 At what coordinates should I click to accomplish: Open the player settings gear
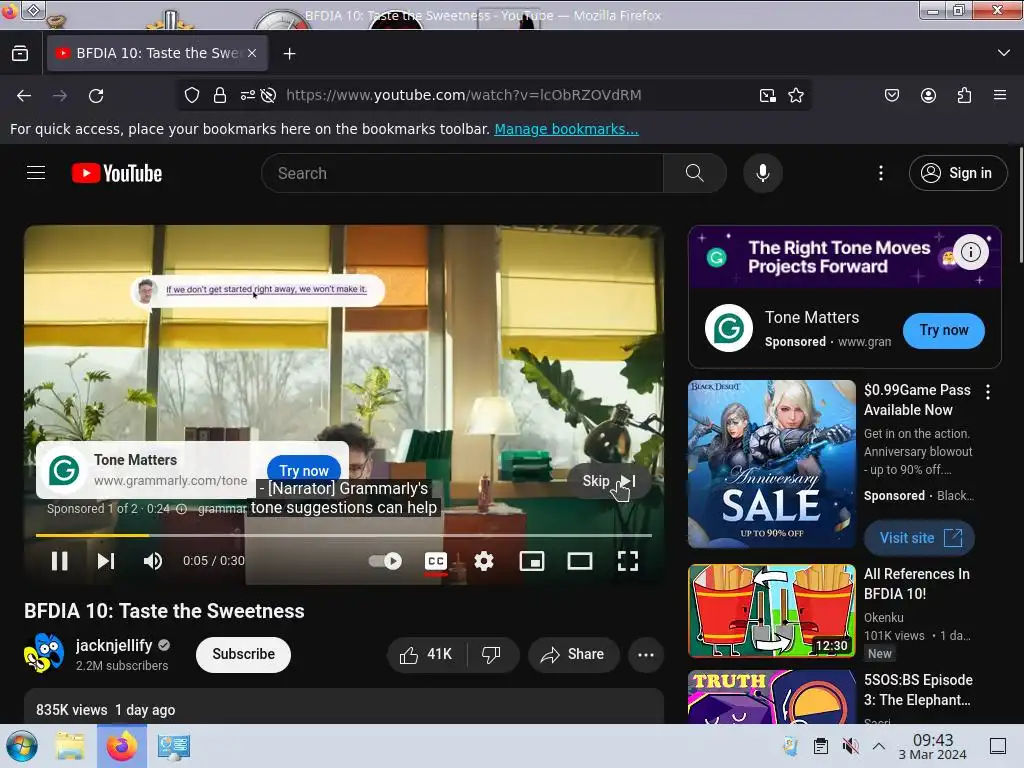[484, 561]
